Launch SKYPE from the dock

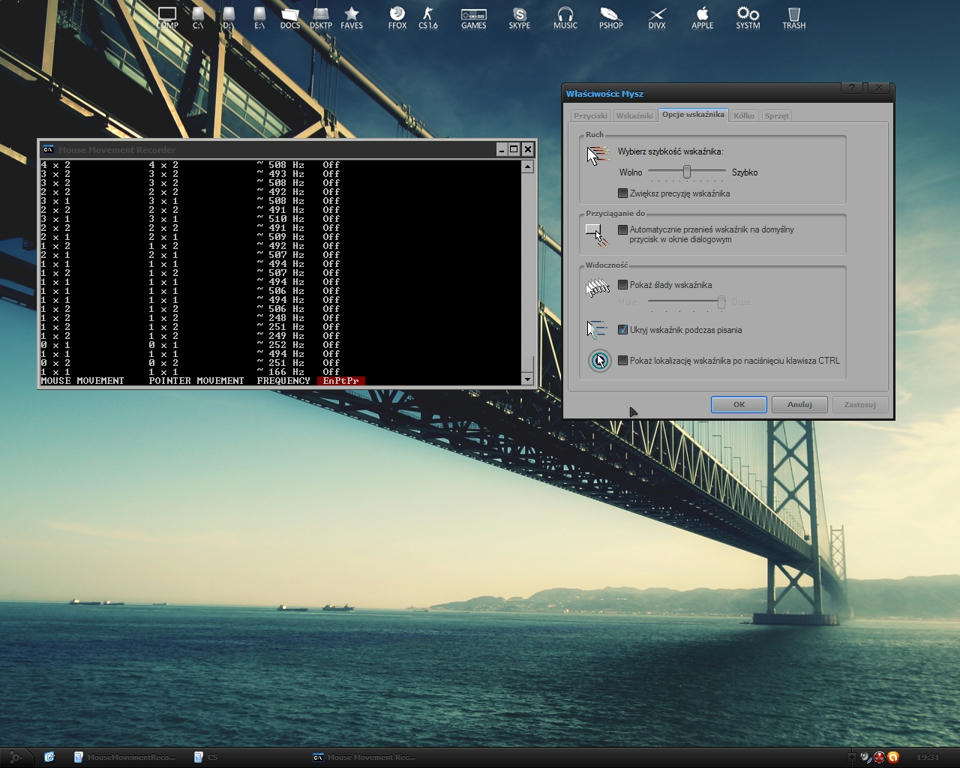point(519,18)
